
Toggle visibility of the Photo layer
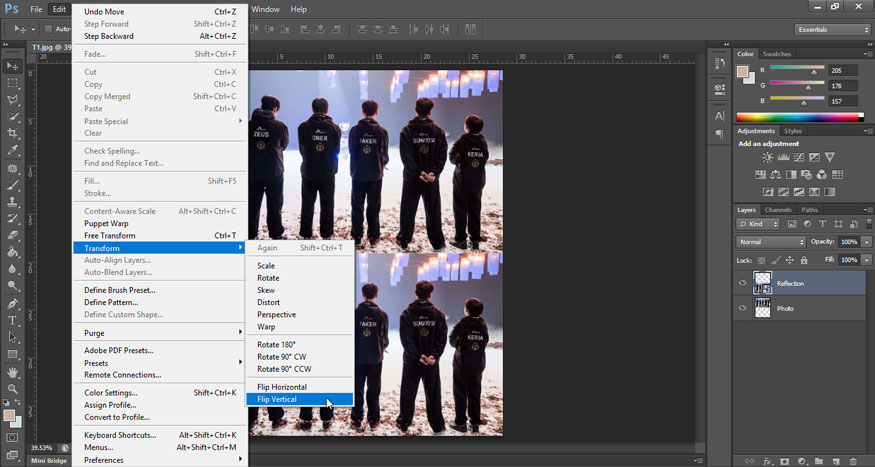[742, 308]
